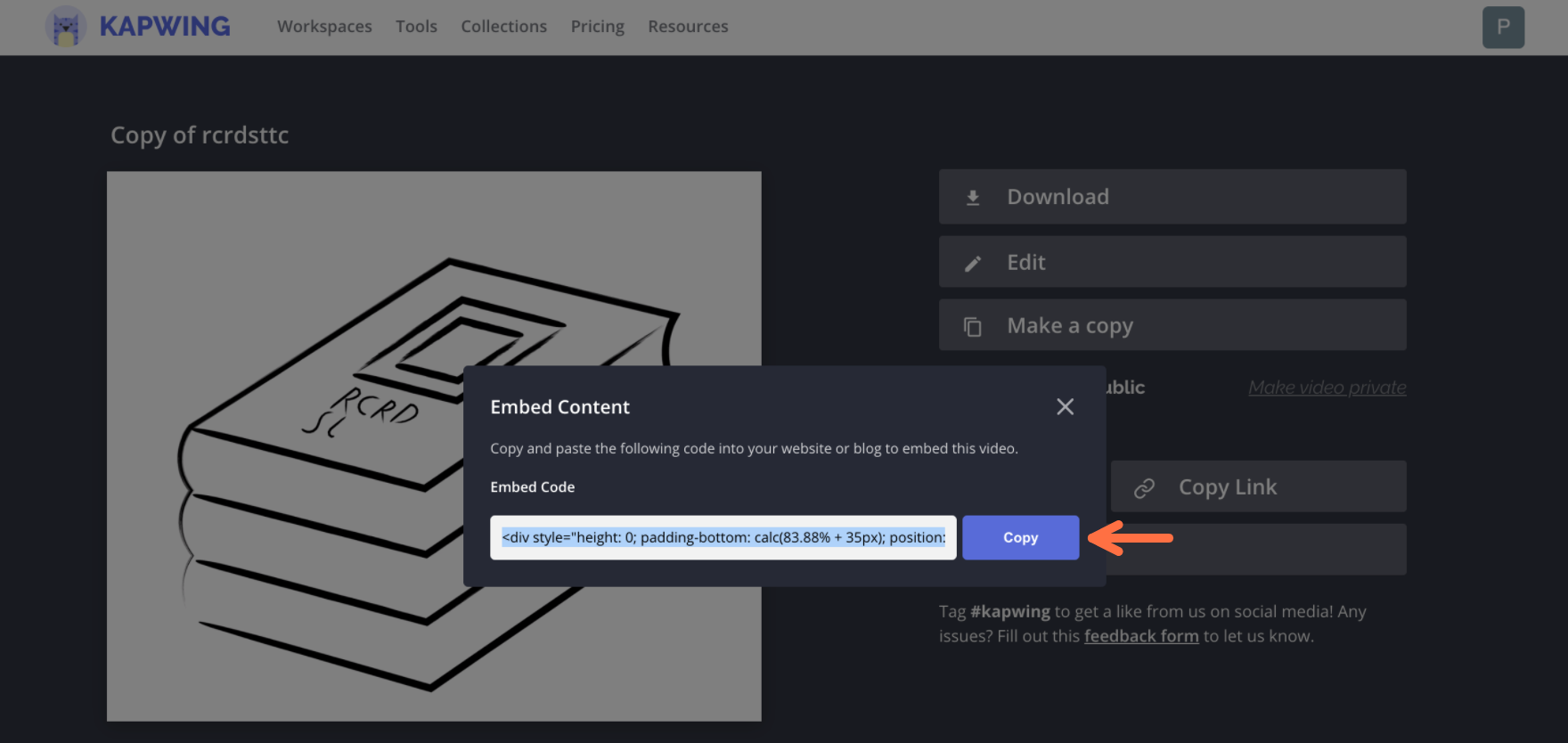Open the Resources navigation item
Image resolution: width=1568 pixels, height=743 pixels.
[688, 27]
